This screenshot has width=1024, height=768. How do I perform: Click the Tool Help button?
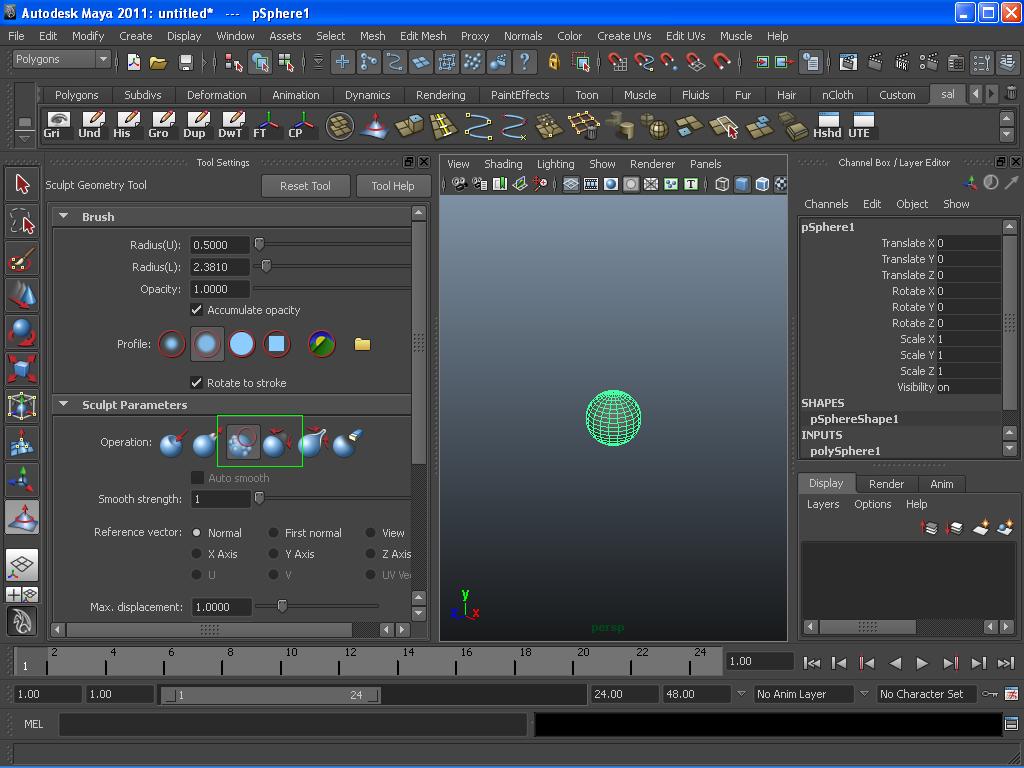point(392,186)
